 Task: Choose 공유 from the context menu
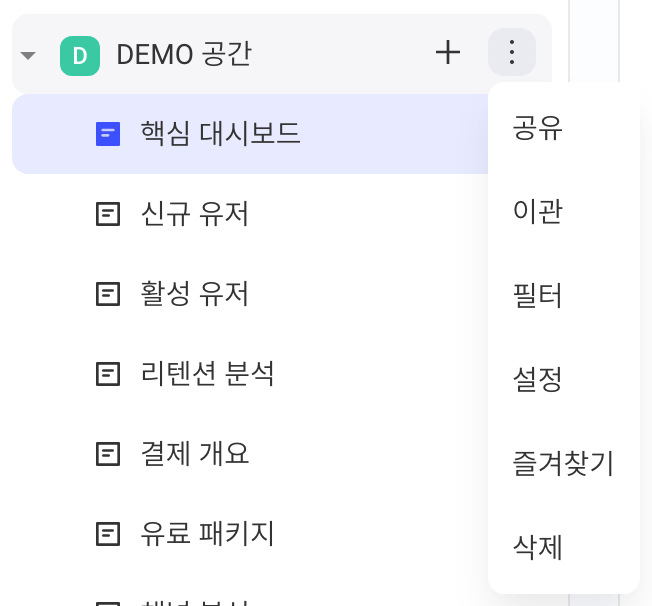[x=564, y=128]
